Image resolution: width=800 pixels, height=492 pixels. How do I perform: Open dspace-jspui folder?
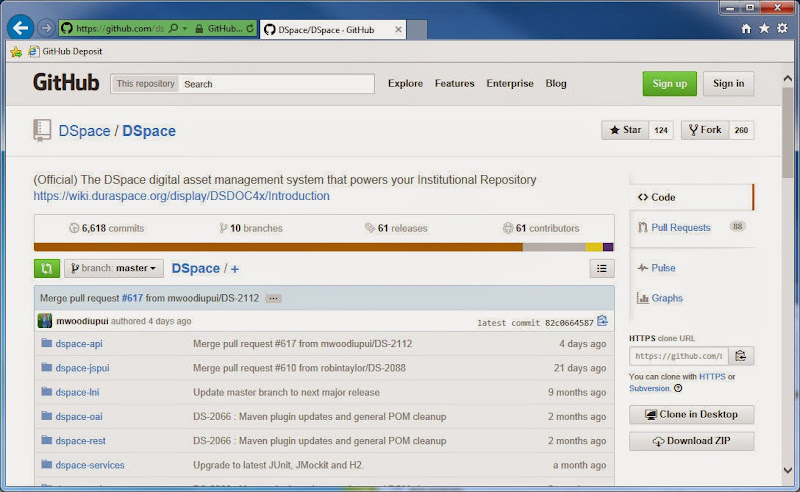pyautogui.click(x=82, y=368)
